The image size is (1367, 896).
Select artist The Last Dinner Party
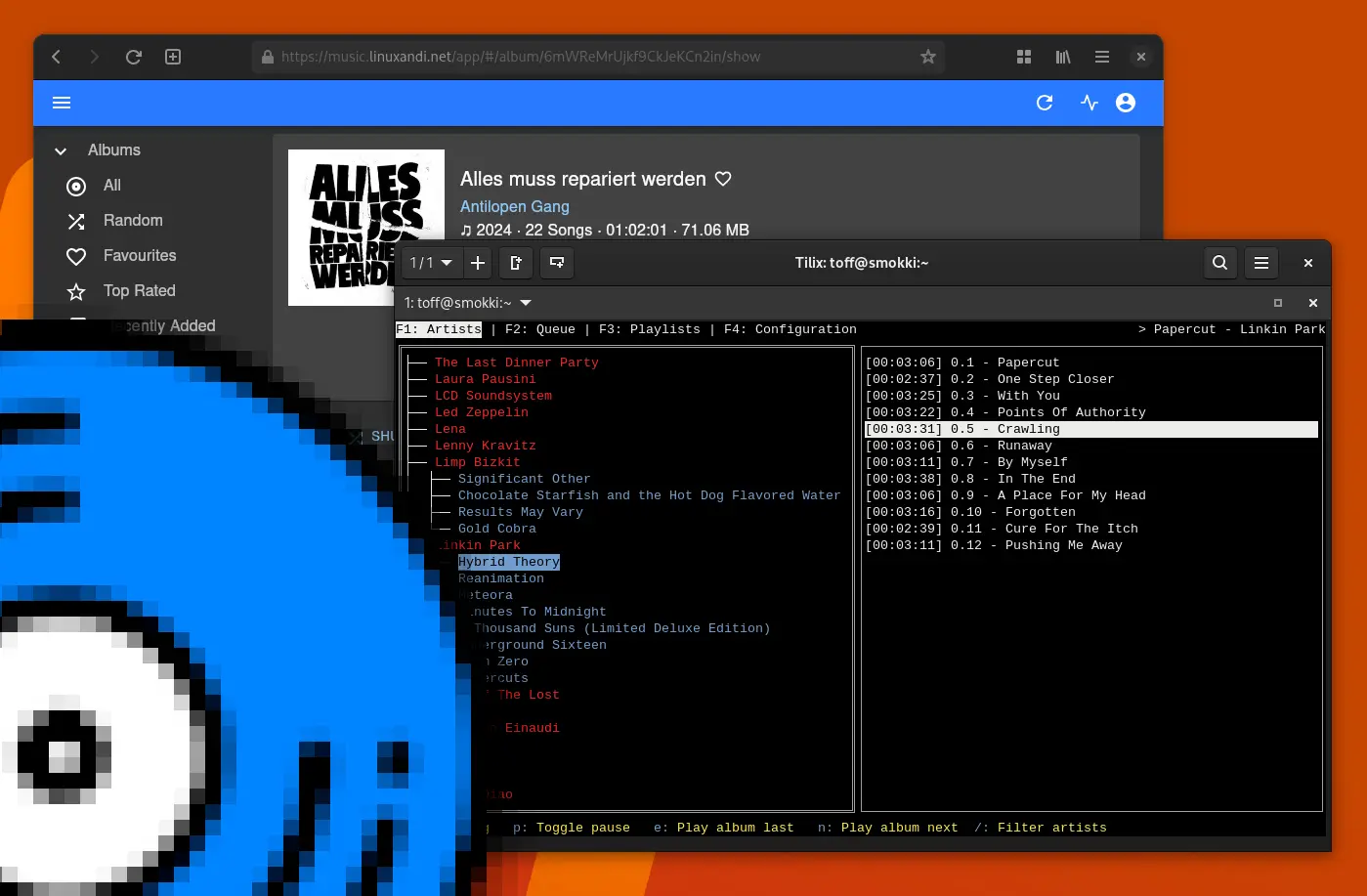[517, 363]
